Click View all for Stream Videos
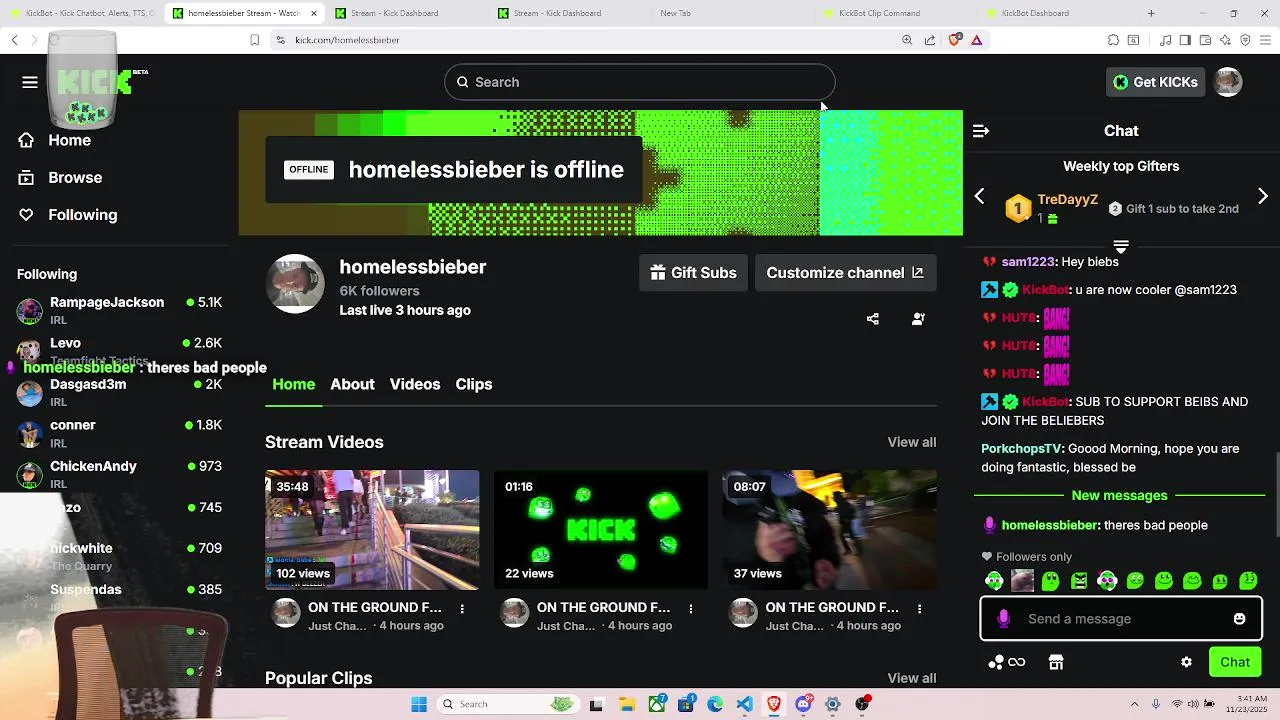The image size is (1280, 720). (912, 442)
